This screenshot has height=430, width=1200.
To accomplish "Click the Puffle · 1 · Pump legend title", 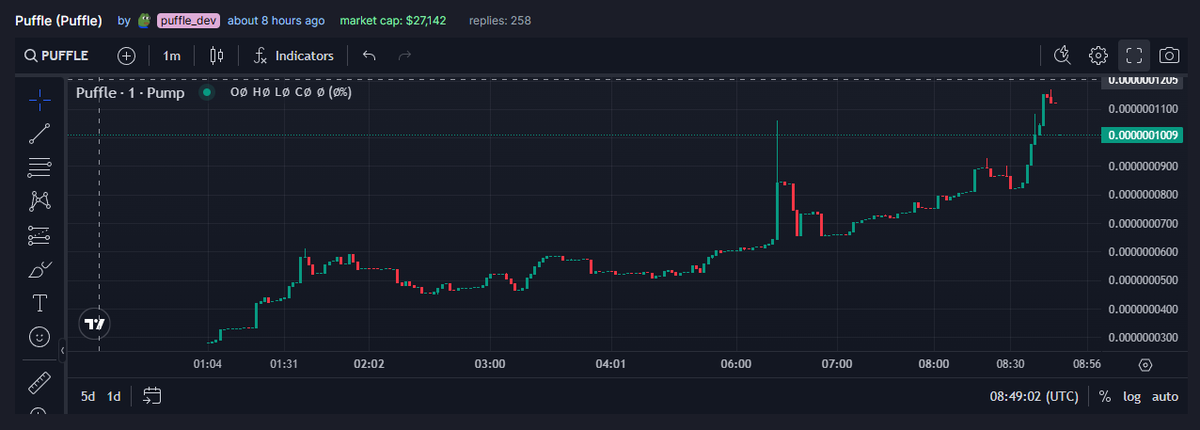I will click(130, 92).
